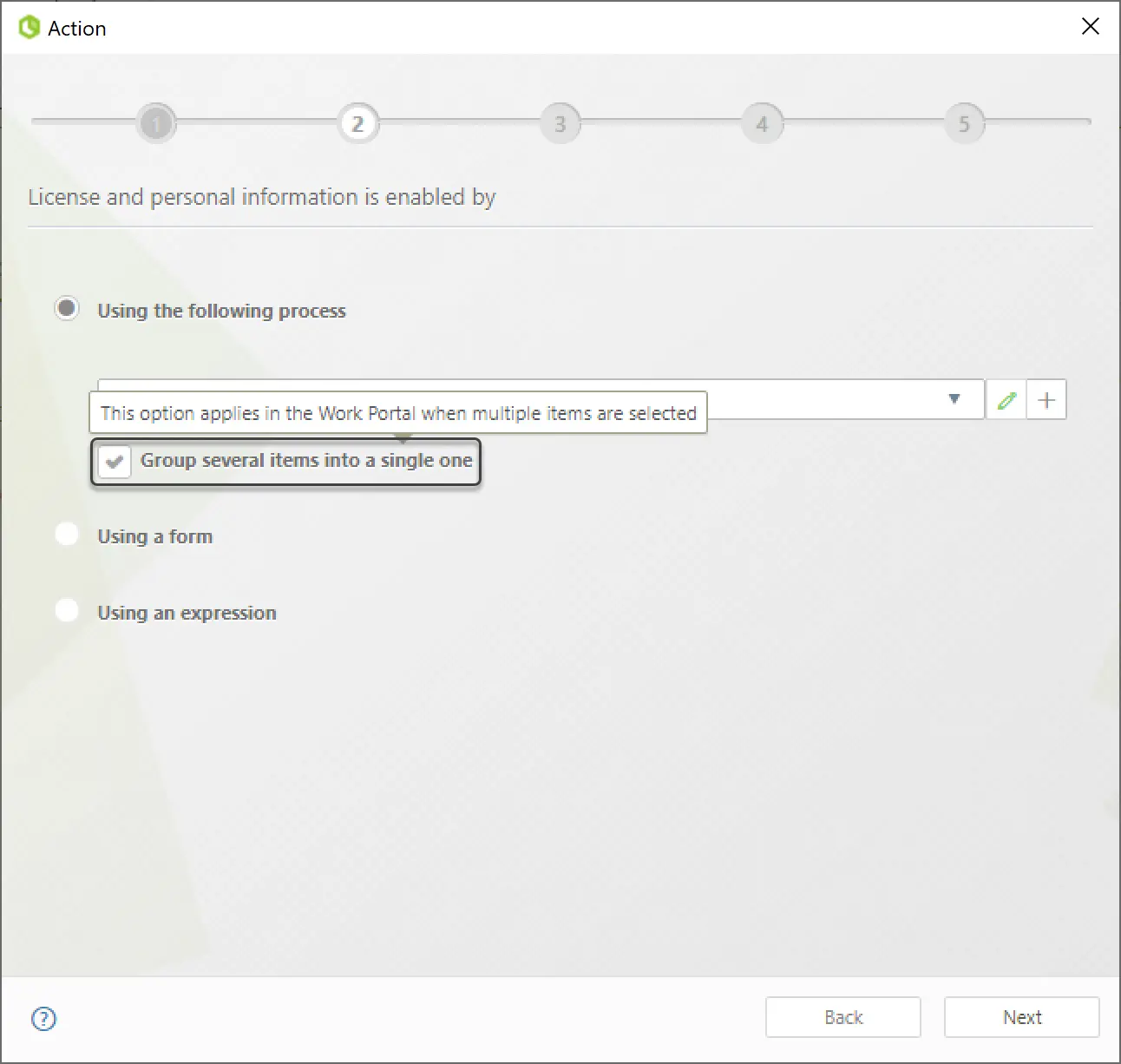Click the 'Using an expression' label text
Screen dimensions: 1121x1064
[x=187, y=613]
